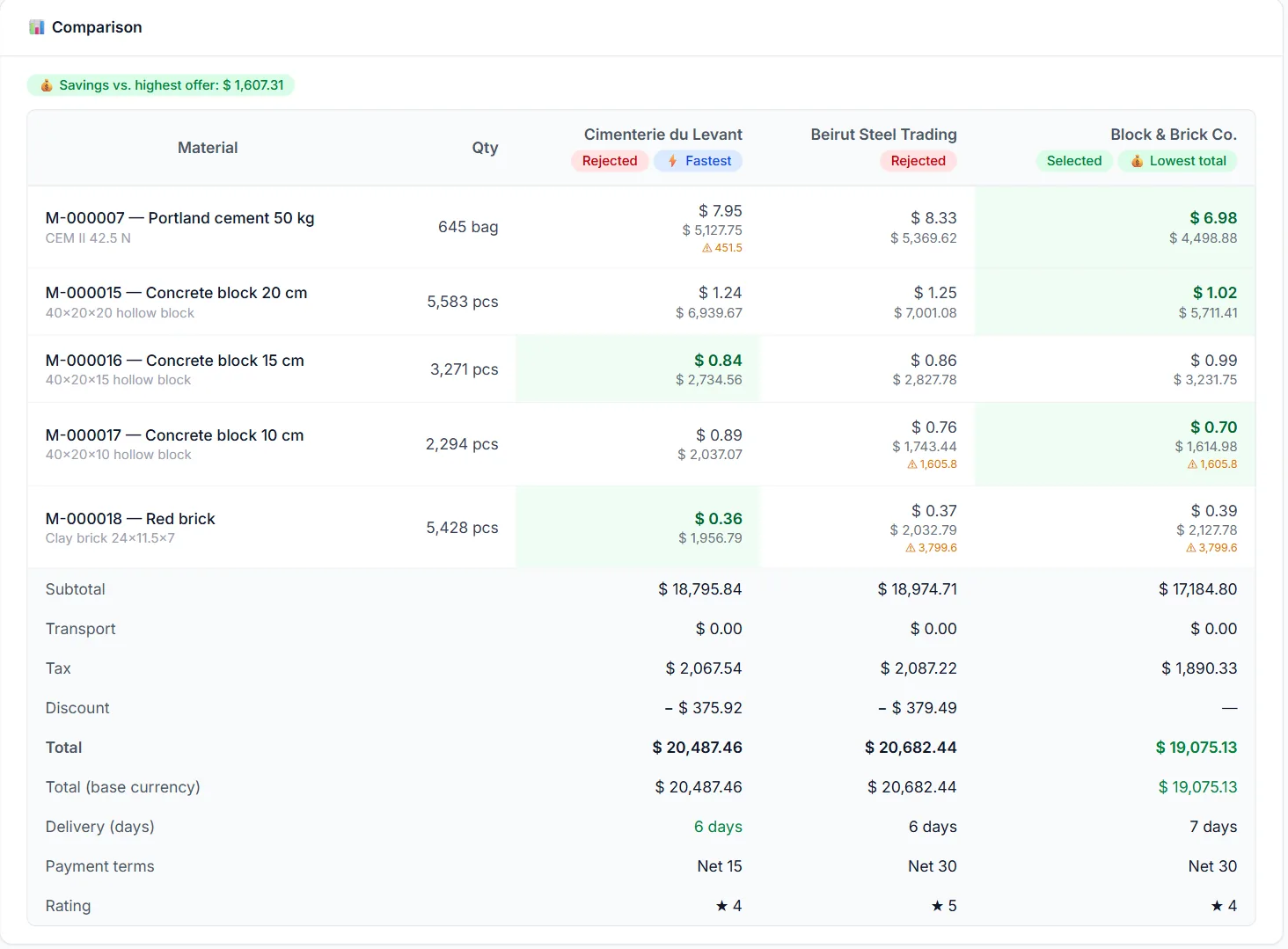
Task: Click the Selected badge under Block & Brick Co.
Action: tap(1074, 161)
